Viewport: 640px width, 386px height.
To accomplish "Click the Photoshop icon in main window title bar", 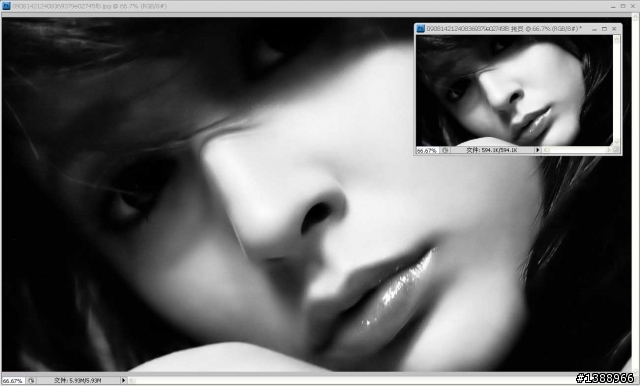I will coord(6,6).
